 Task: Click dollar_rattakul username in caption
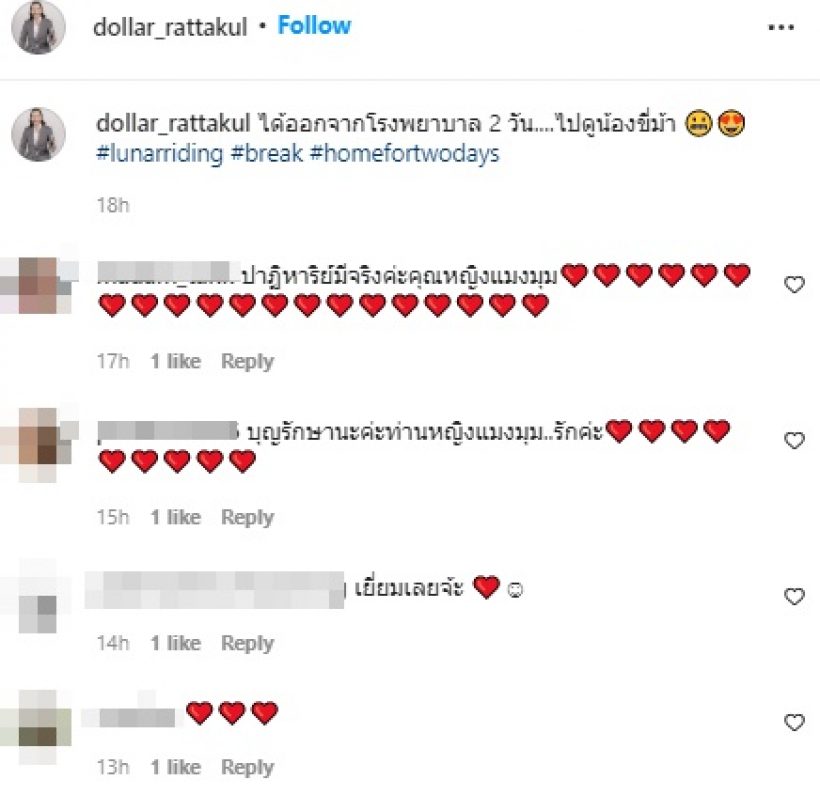click(173, 123)
